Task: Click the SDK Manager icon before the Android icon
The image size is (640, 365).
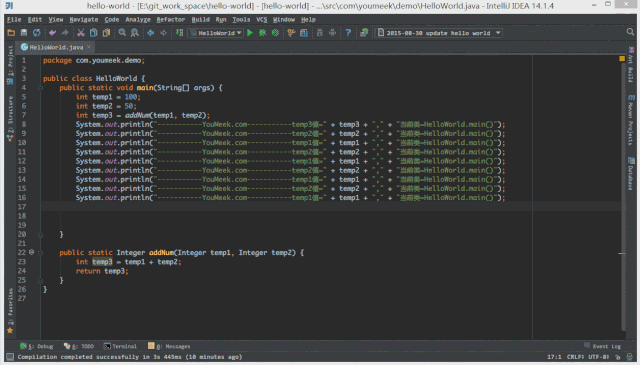Action: pyautogui.click(x=320, y=33)
